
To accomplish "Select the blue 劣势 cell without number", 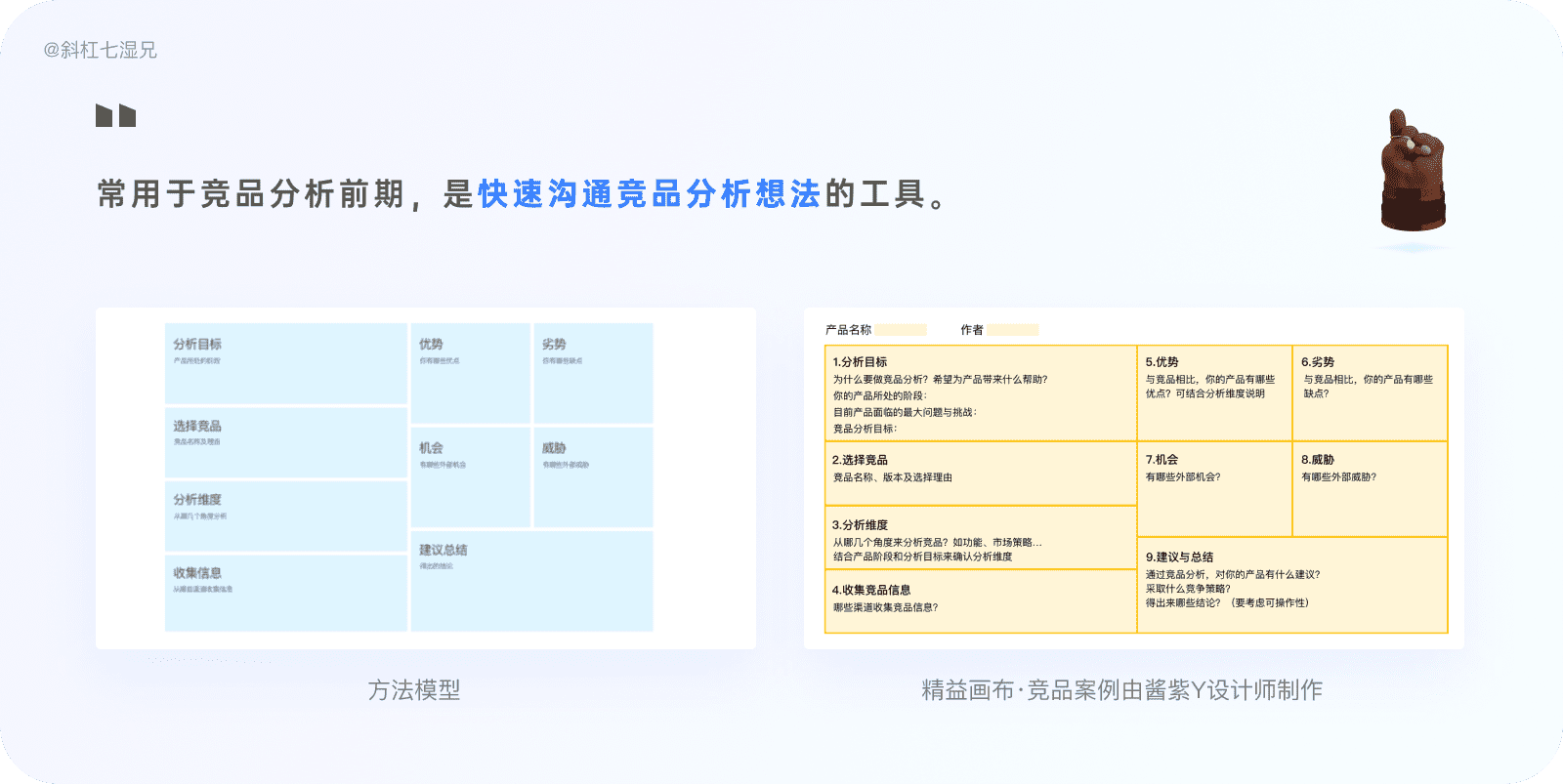I will pyautogui.click(x=593, y=373).
